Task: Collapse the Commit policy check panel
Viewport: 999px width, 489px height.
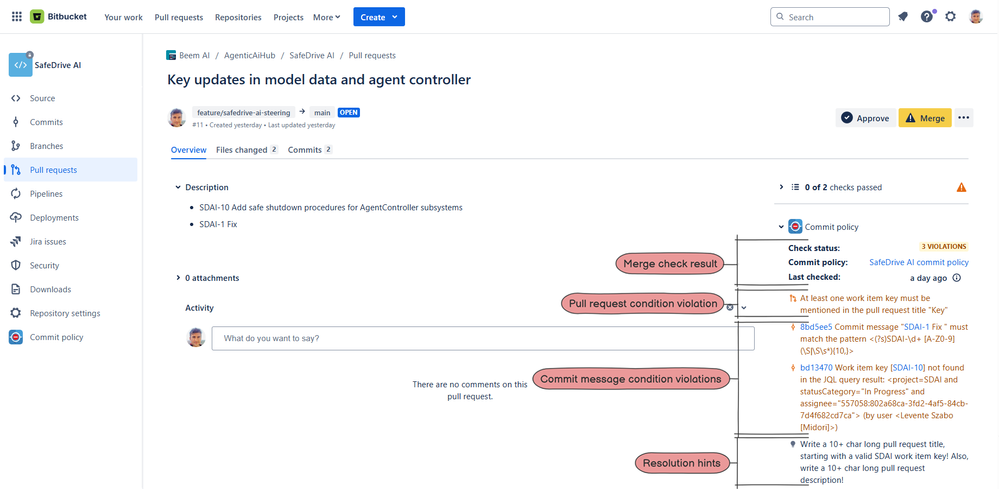Action: [x=781, y=227]
